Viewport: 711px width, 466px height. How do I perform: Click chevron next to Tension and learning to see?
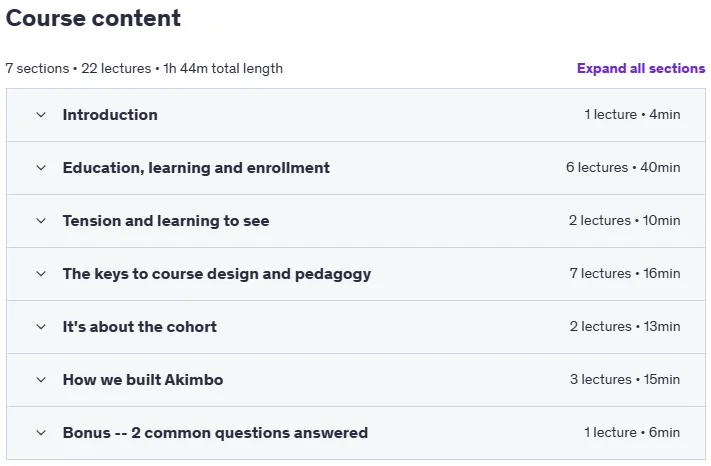click(41, 221)
